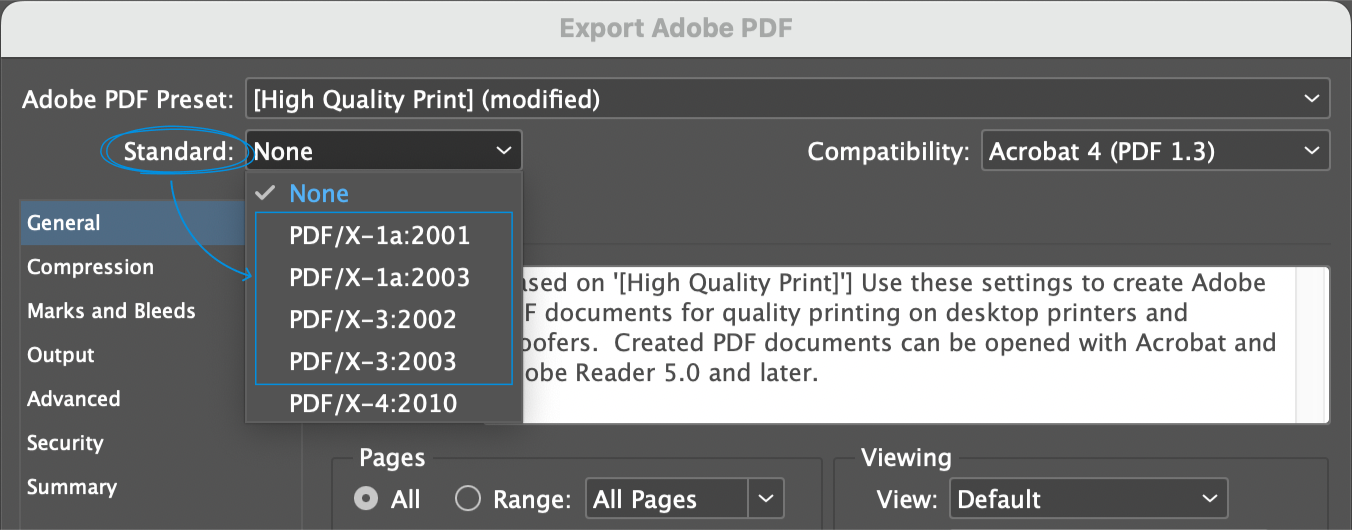Open the Adobe PDF Preset dropdown

pos(786,99)
